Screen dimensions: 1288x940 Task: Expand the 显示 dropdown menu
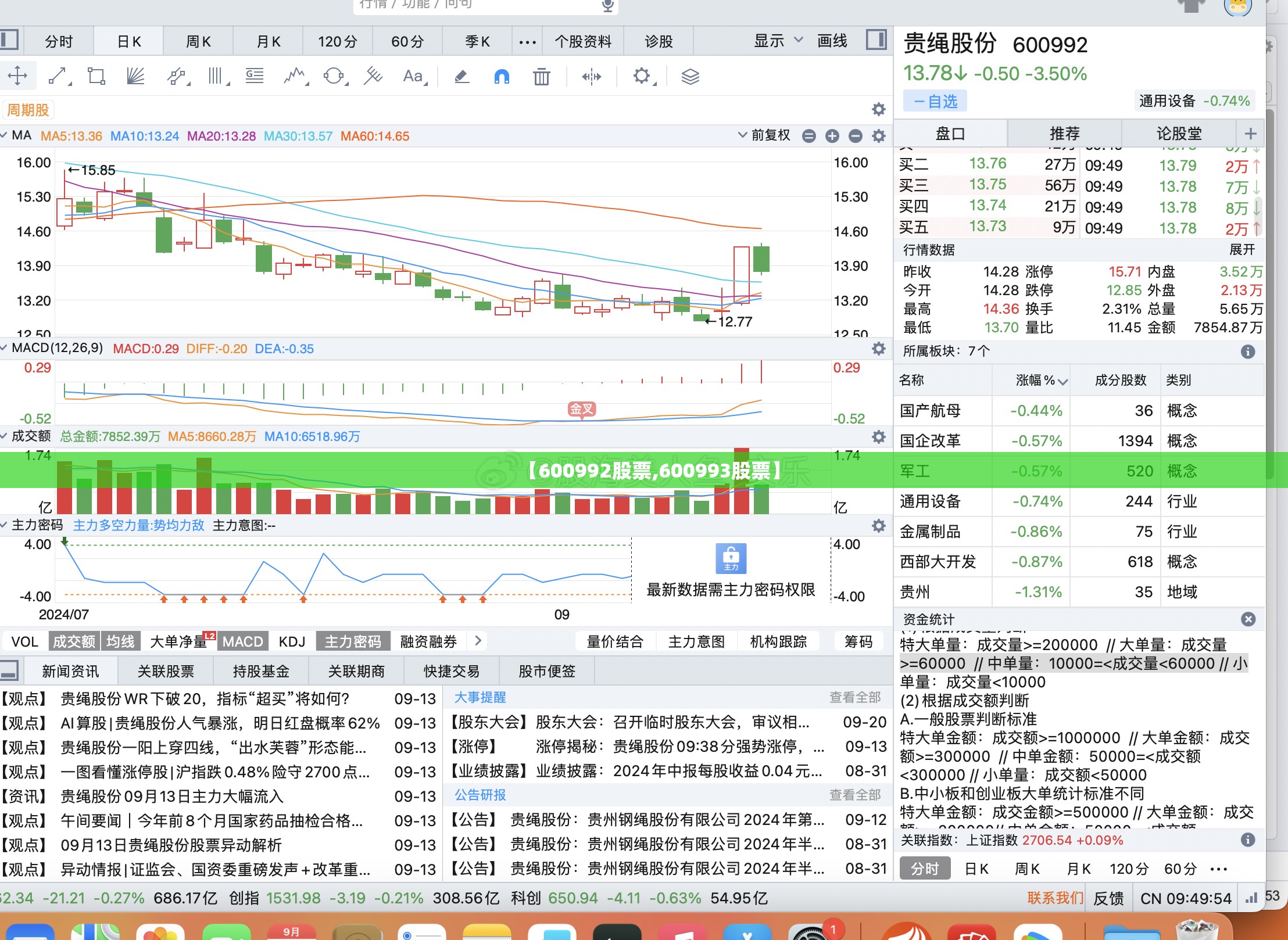tap(778, 41)
